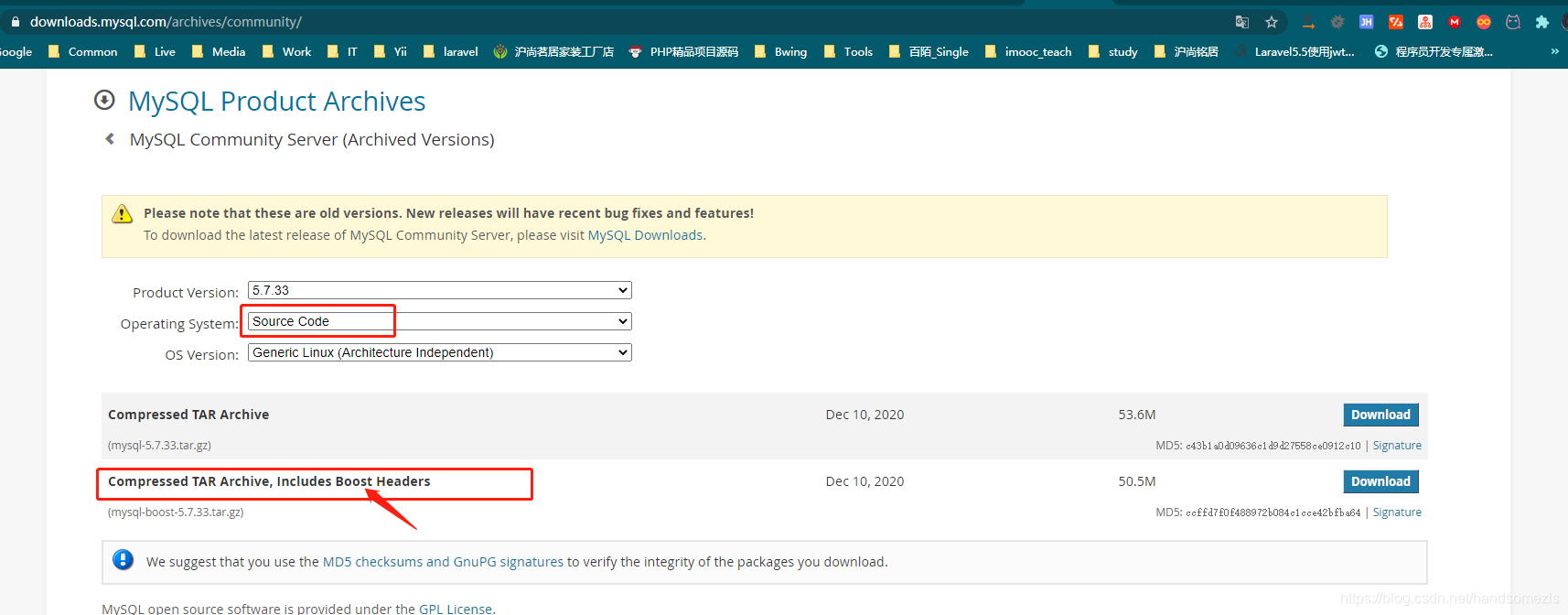The width and height of the screenshot is (1568, 615).
Task: Select the 'MySQL Community Server (Archived Versions)' subtitle
Action: pos(312,139)
